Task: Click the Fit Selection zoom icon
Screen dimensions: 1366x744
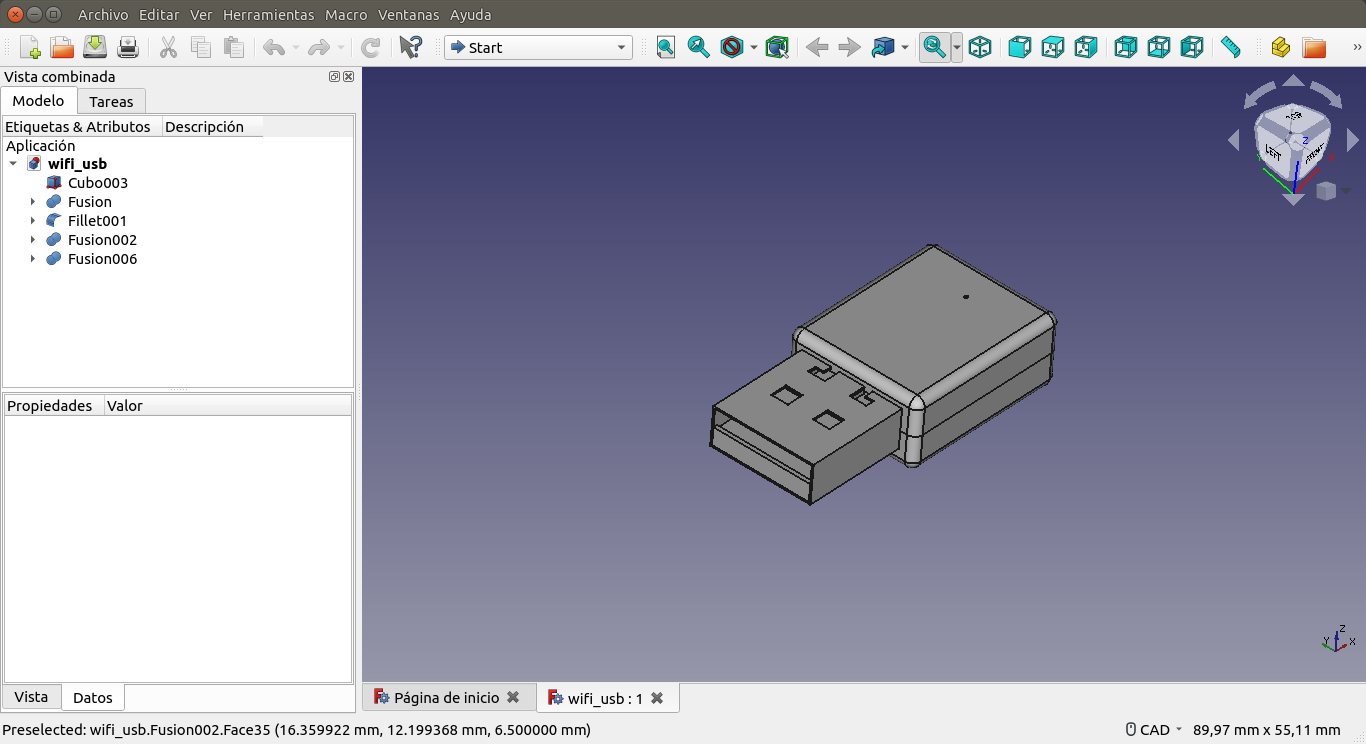Action: tap(698, 47)
